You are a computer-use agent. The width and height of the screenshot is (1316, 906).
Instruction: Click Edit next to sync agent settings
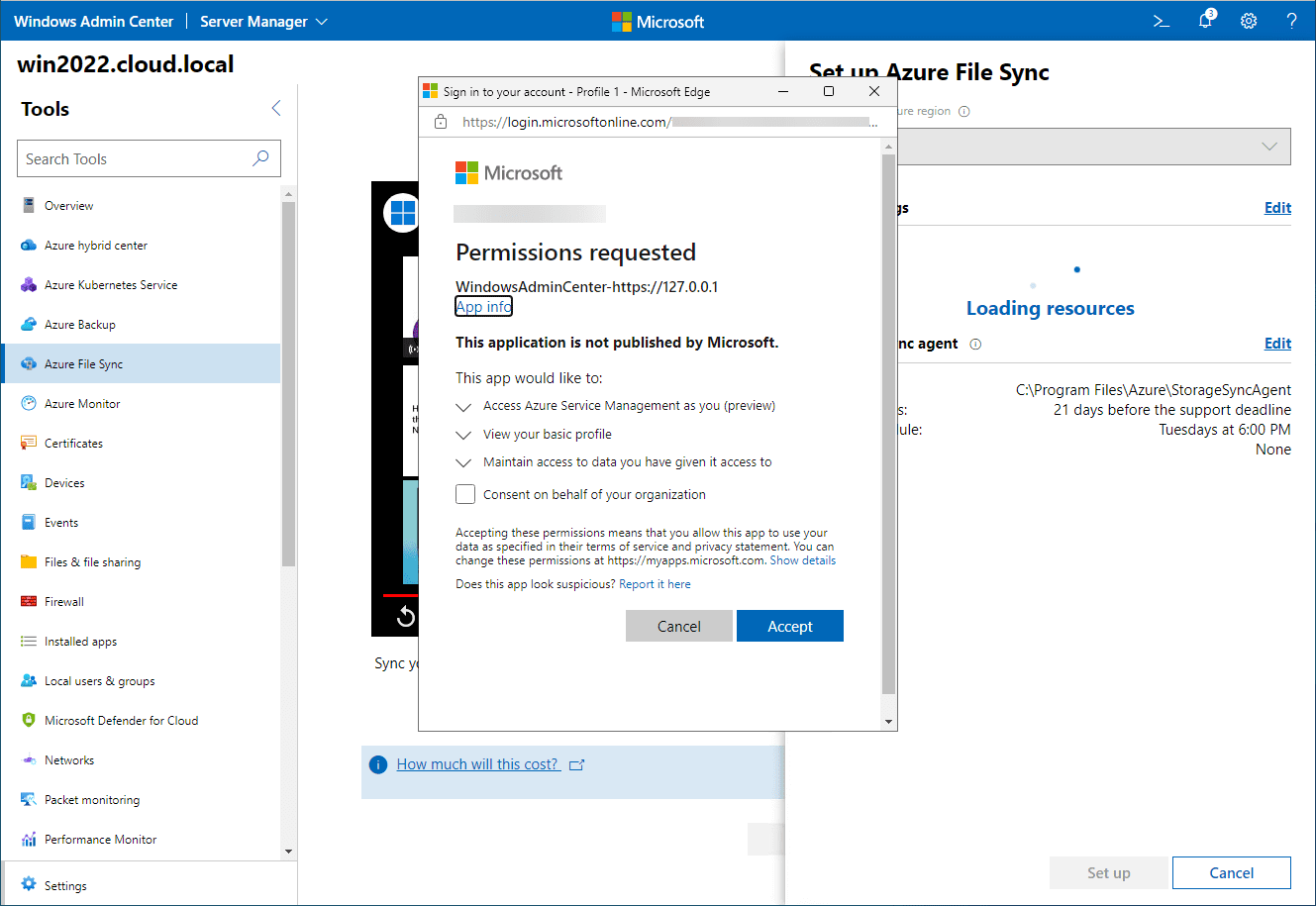click(x=1276, y=343)
